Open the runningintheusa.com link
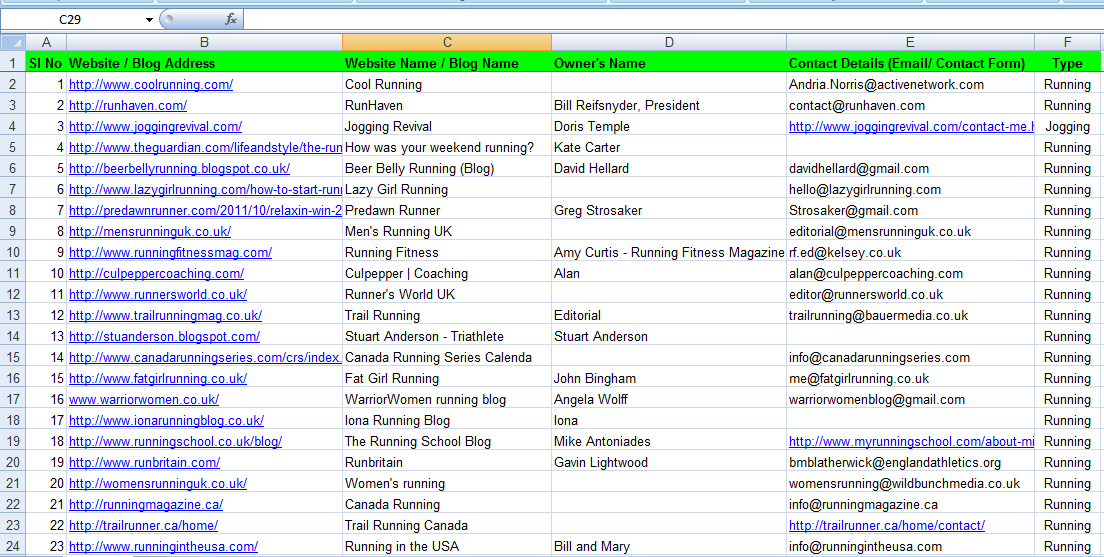 163,546
